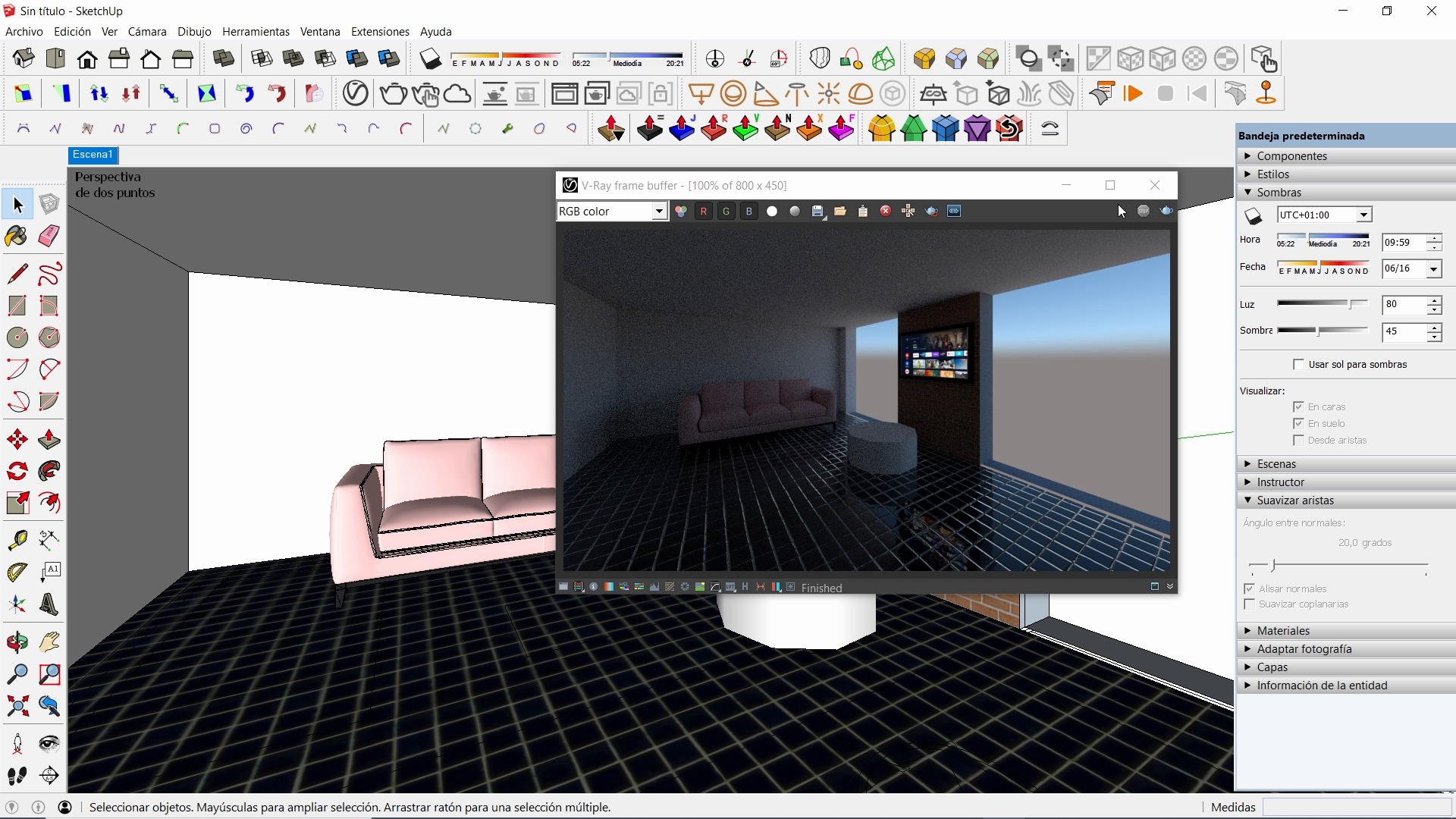
Task: Click the Hora 09:59 input field
Action: tap(1404, 243)
